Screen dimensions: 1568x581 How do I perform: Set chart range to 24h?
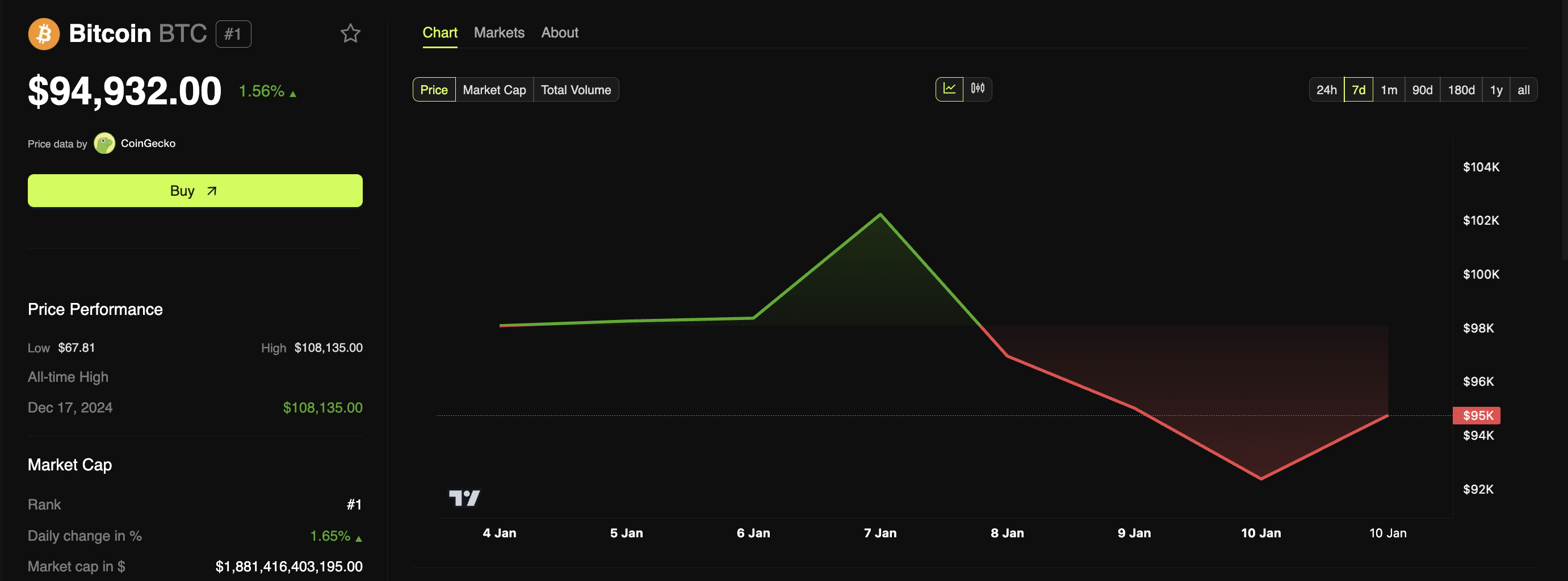pos(1326,90)
